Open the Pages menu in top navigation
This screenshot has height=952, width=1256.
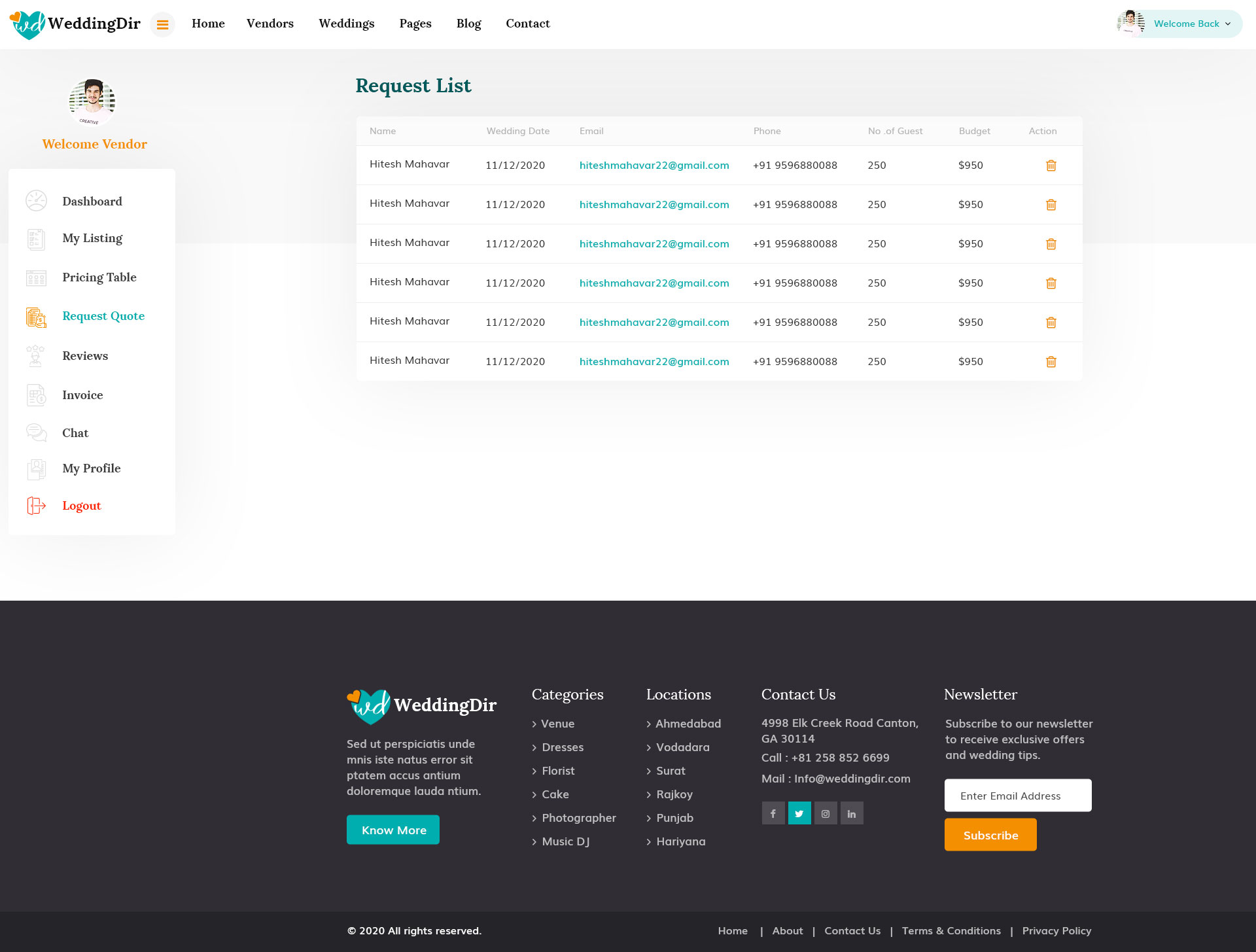415,24
